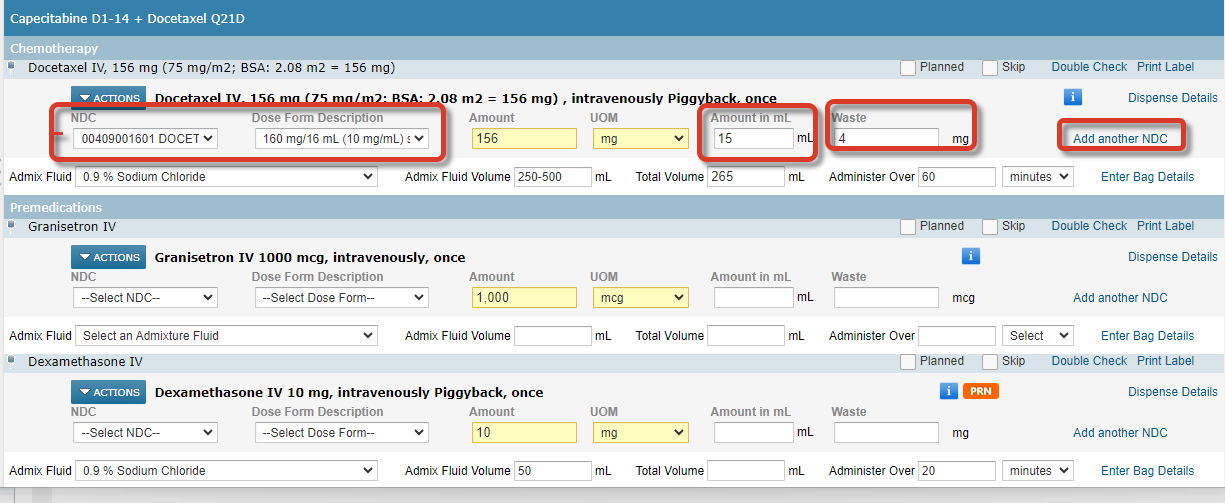The height and width of the screenshot is (503, 1225).
Task: Click Print Label link for Dexamethasone
Action: (x=1165, y=361)
